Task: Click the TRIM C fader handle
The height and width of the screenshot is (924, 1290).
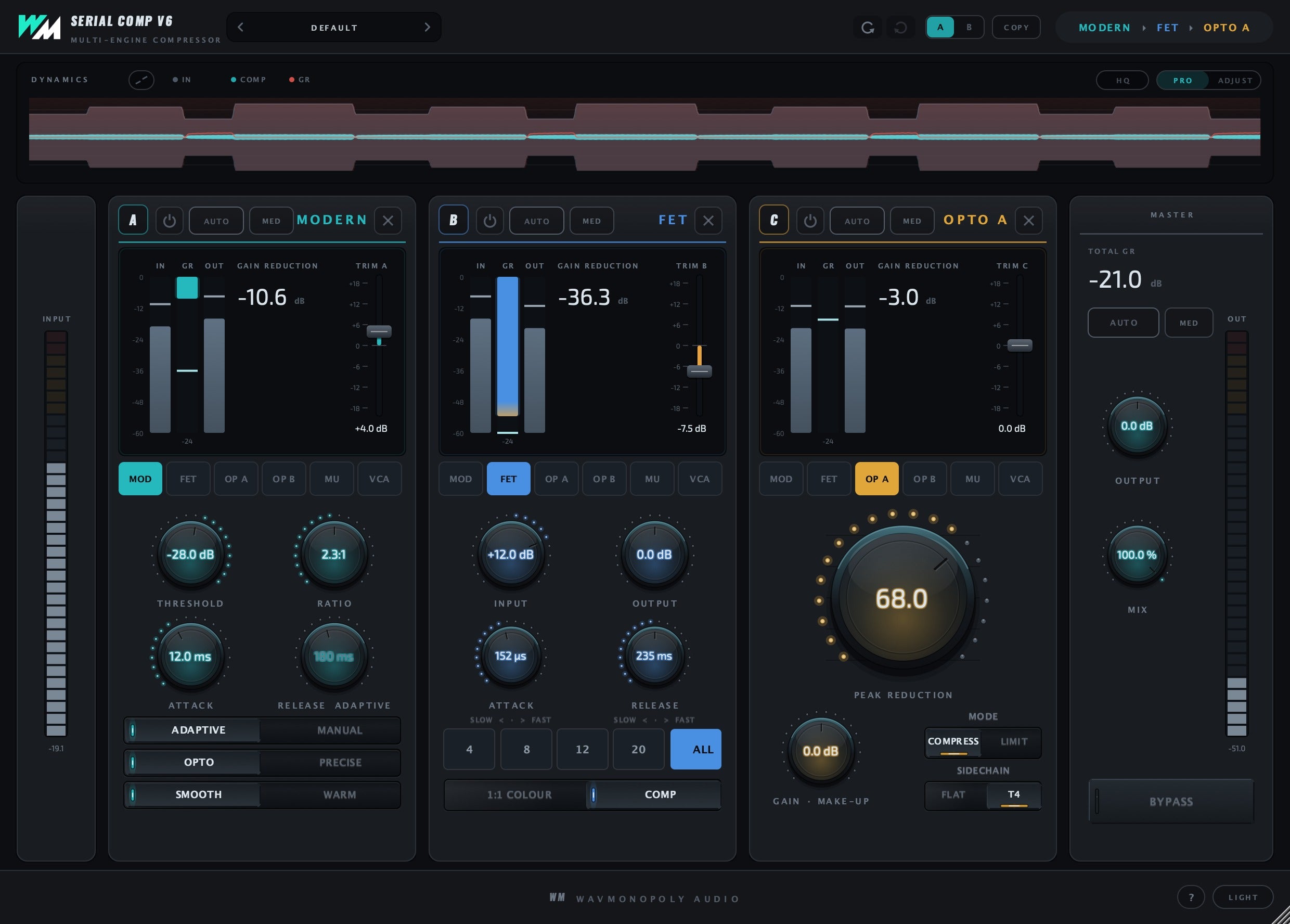Action: 1020,345
